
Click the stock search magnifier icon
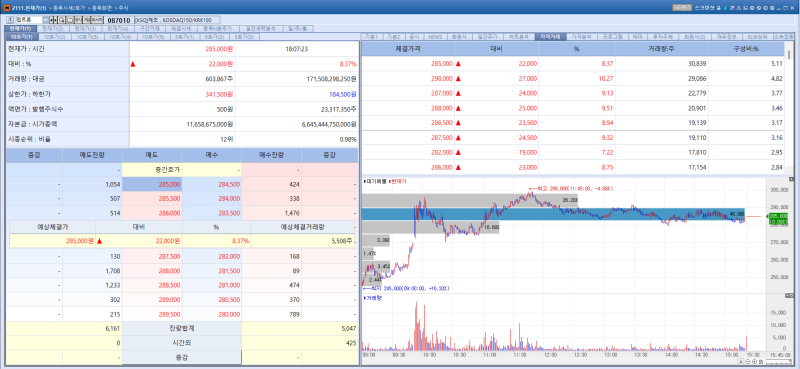pos(62,20)
